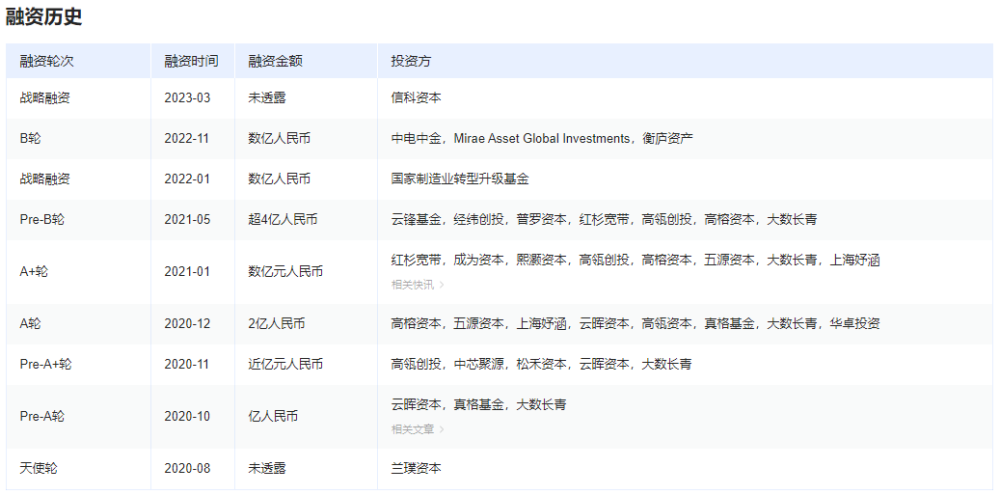Click the 数亿元人民币 amount

point(286,272)
